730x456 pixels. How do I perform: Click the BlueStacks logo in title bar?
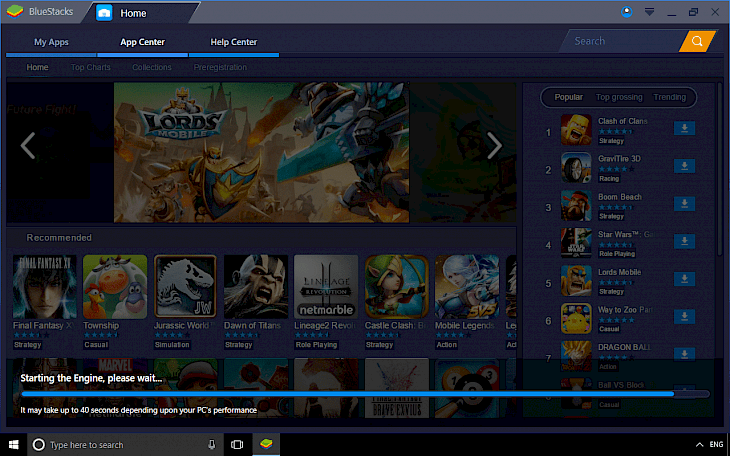(15, 12)
